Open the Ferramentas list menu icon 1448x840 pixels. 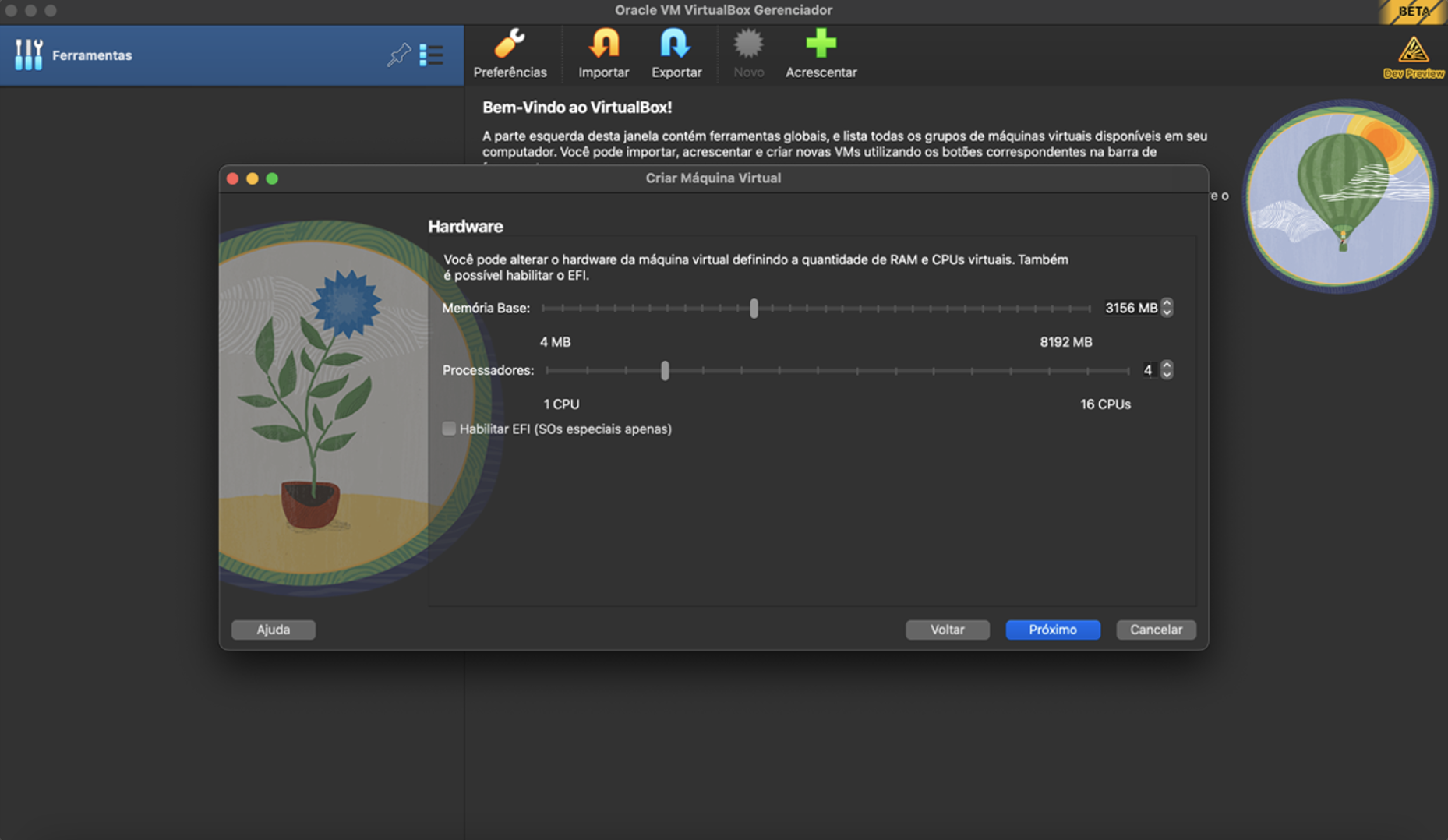[x=431, y=55]
